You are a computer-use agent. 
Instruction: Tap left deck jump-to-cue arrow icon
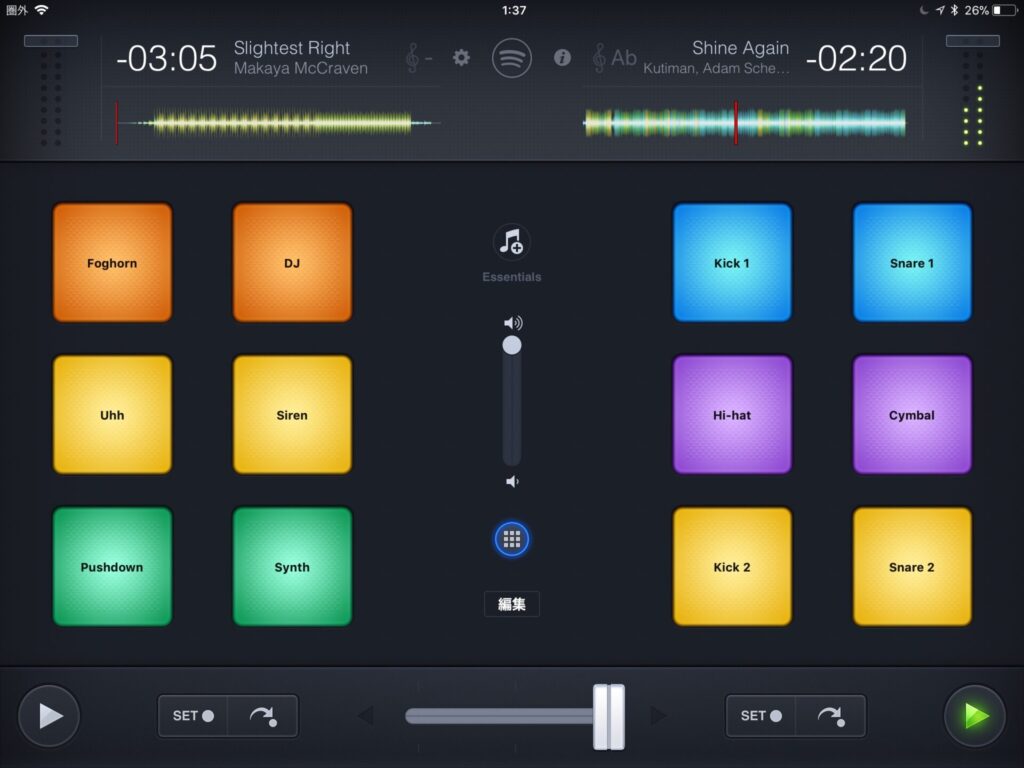(263, 716)
